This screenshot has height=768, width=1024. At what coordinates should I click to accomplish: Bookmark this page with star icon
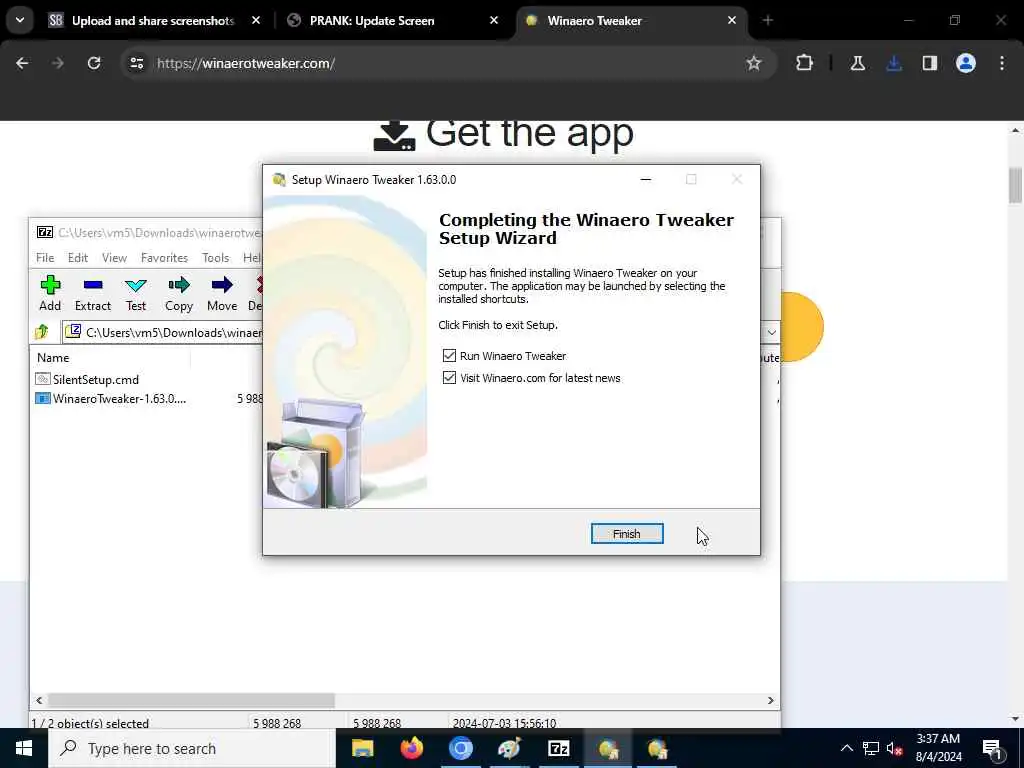pos(754,63)
